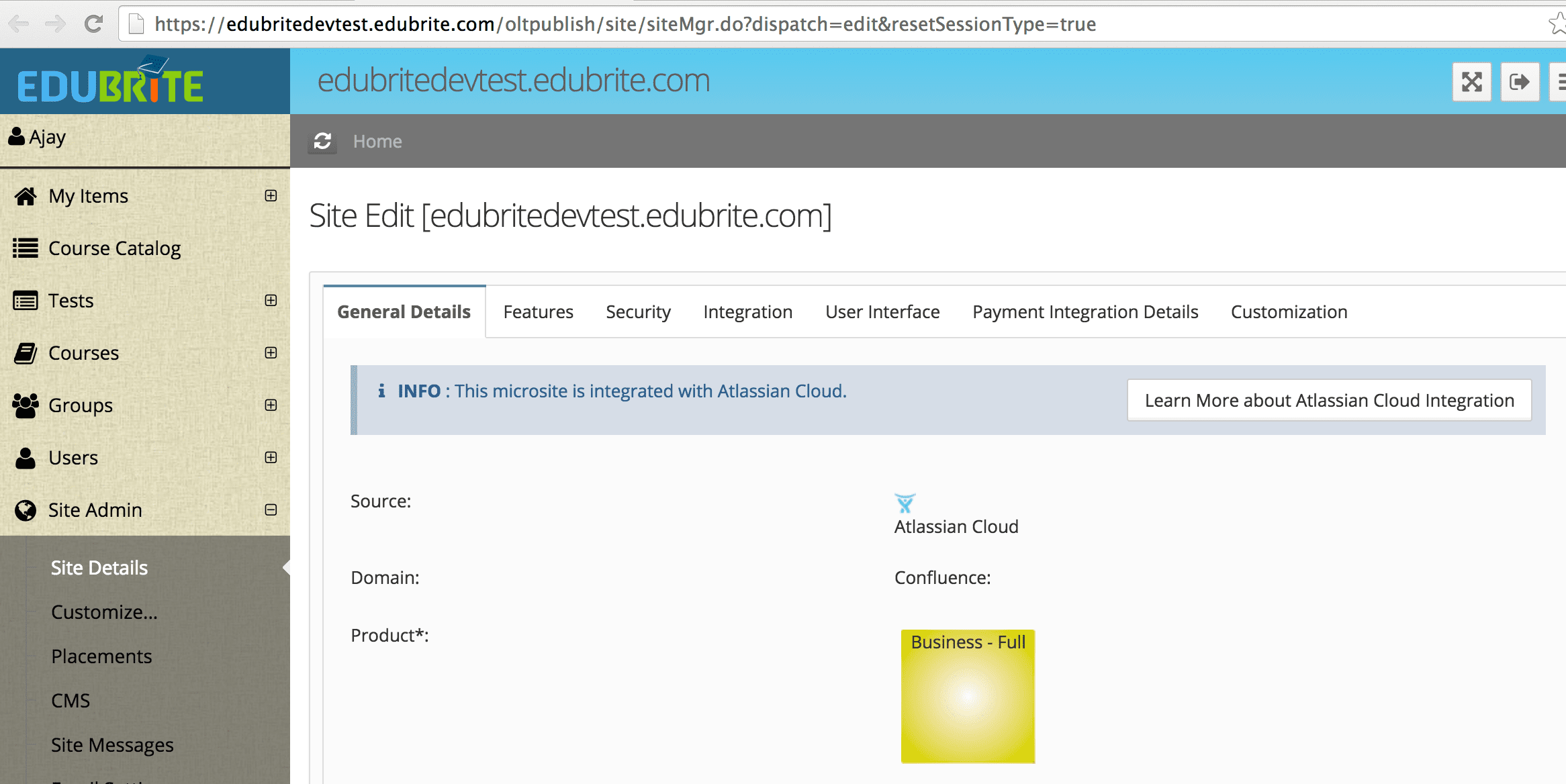Screen dimensions: 1566x784
Task: Switch to the Customization tab
Action: (1289, 312)
